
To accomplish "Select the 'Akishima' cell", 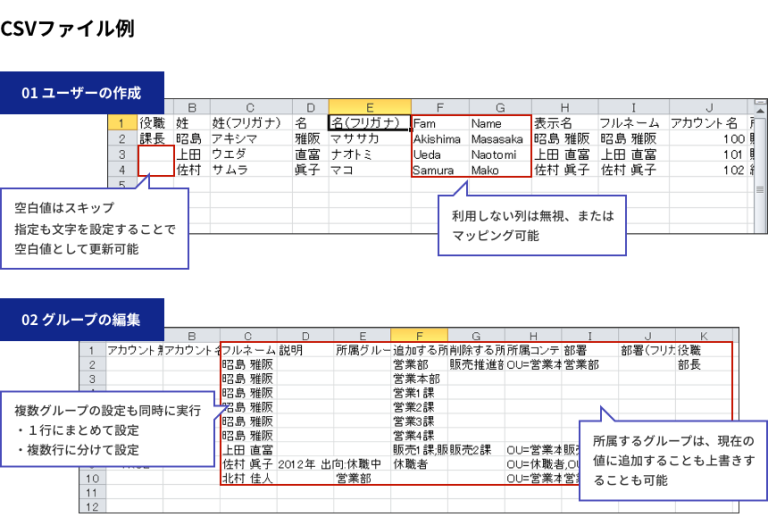I will [438, 139].
